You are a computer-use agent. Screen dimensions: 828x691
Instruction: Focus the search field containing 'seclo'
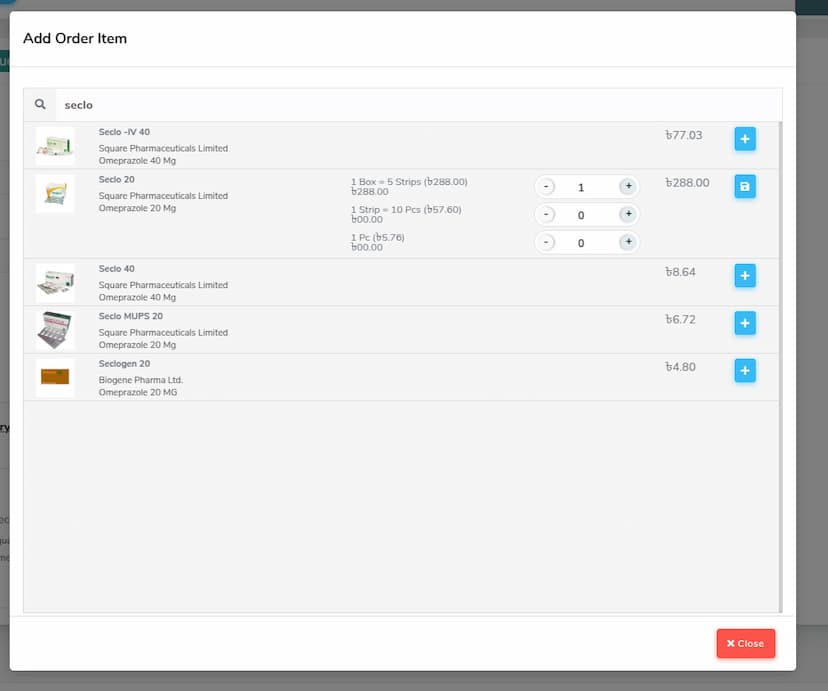click(400, 105)
